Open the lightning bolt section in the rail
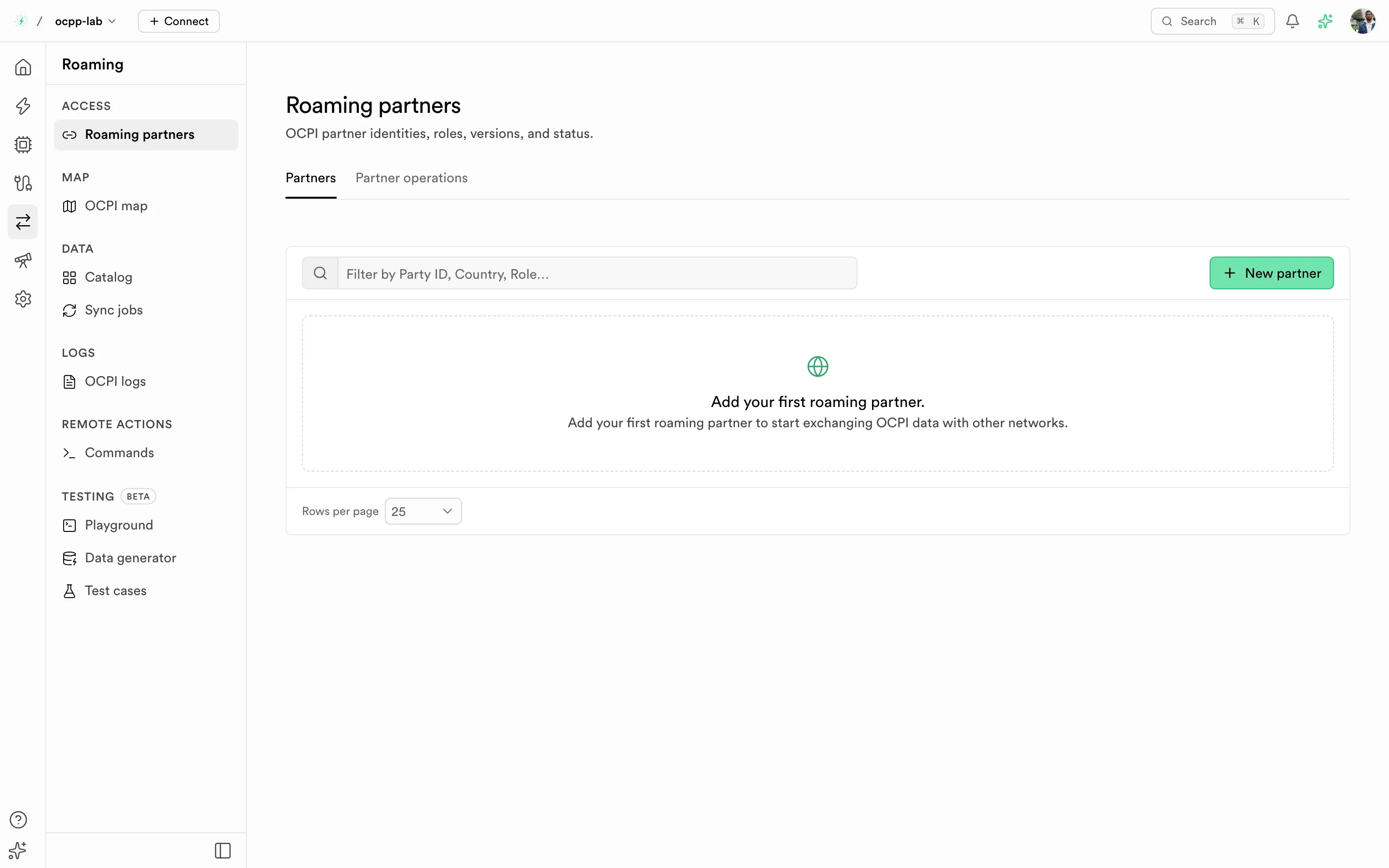This screenshot has height=868, width=1389. [x=23, y=106]
